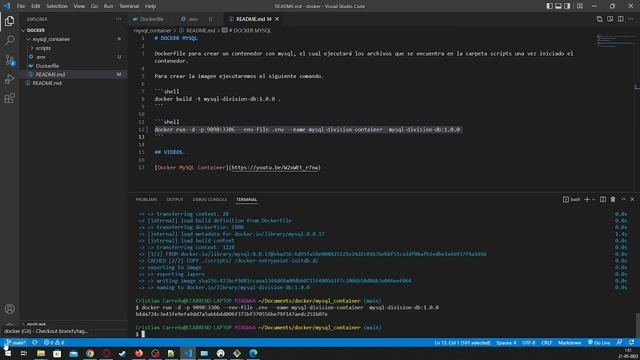Image resolution: width=640 pixels, height=360 pixels.
Task: Collapse the mysql_container folder
Action: 28,39
